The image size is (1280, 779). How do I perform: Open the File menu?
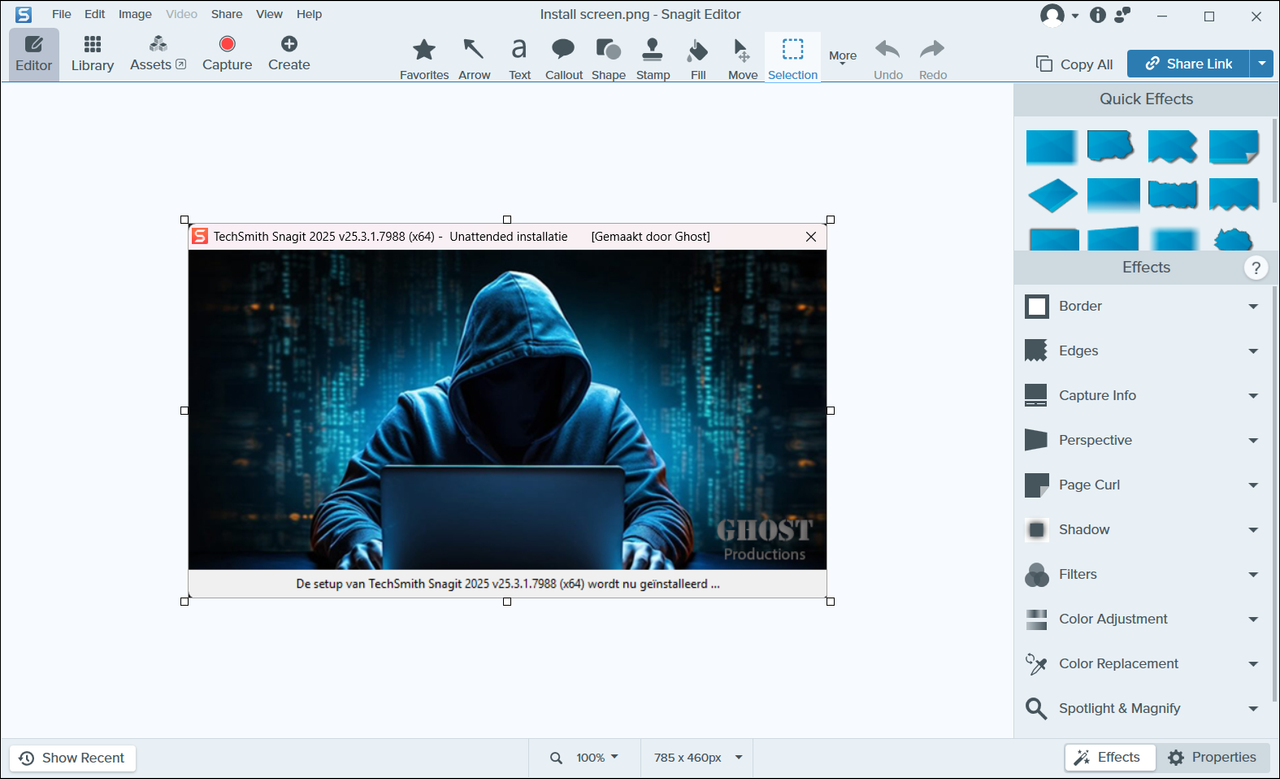[x=62, y=14]
